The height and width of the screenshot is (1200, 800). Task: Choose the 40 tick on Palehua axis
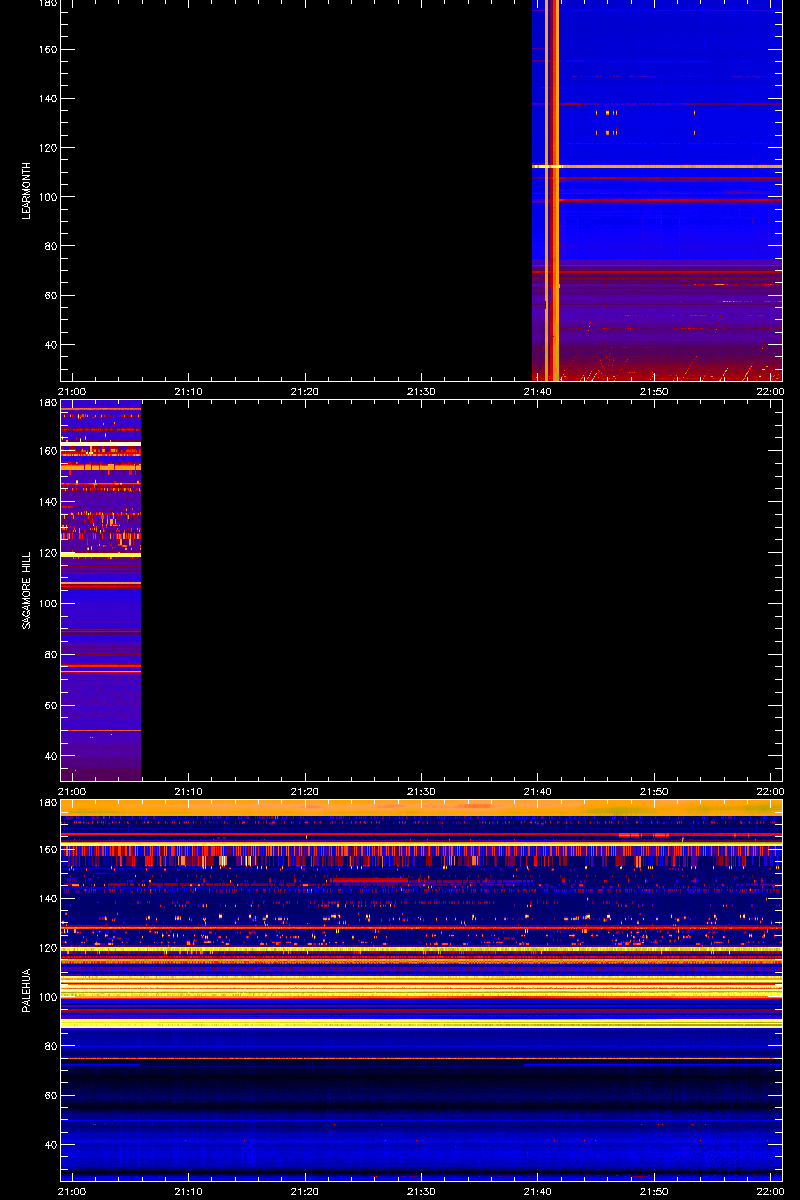(51, 1145)
